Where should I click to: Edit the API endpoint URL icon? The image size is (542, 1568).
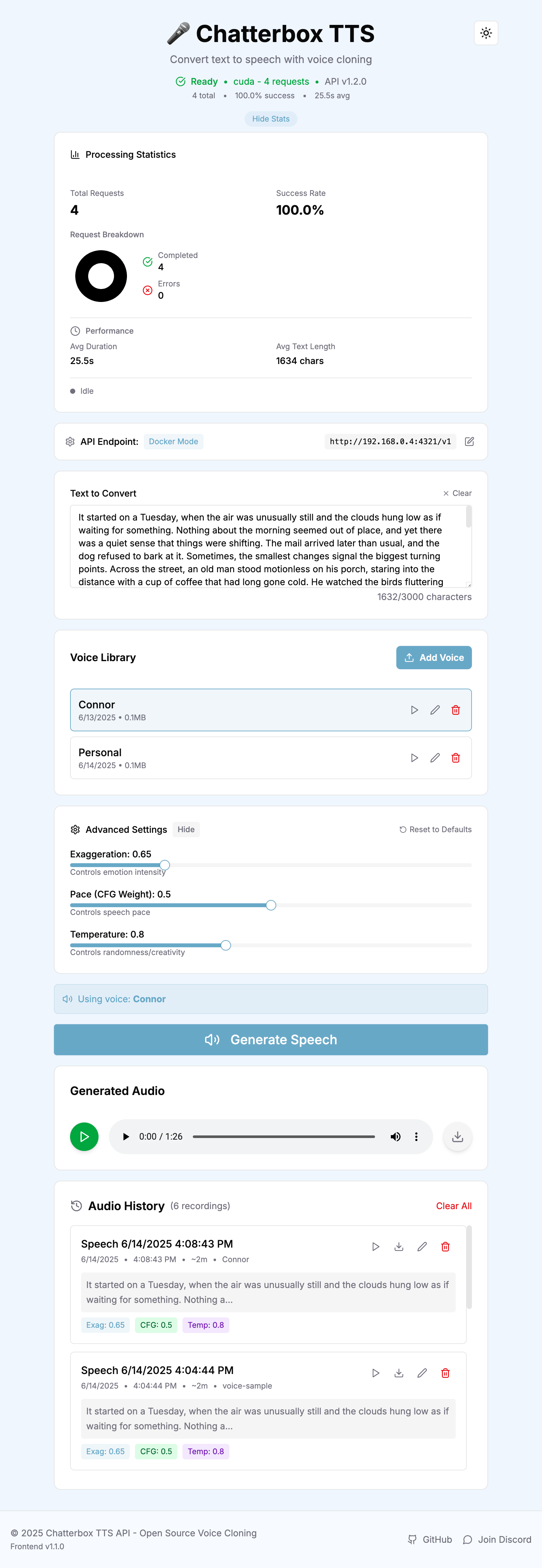click(469, 442)
